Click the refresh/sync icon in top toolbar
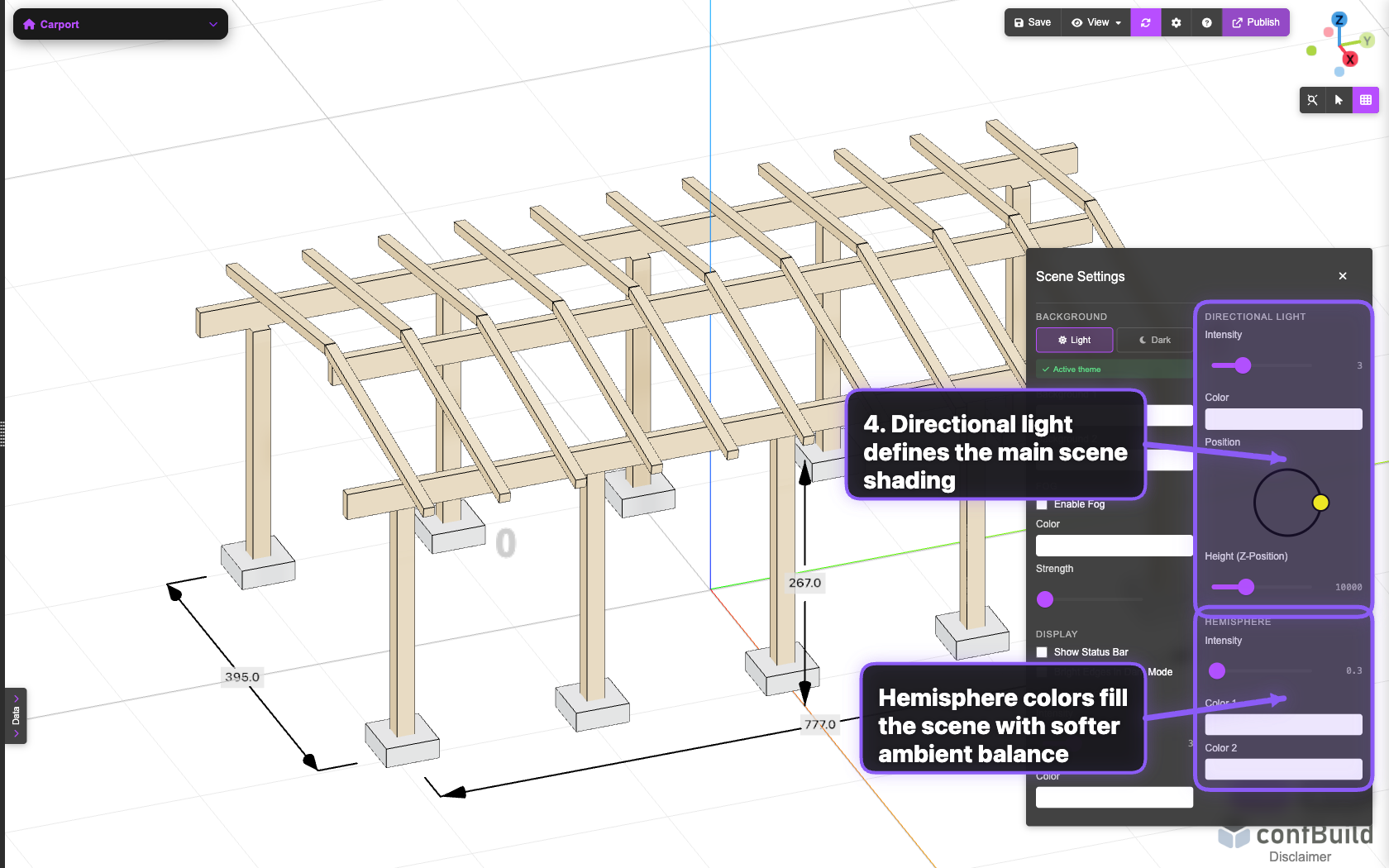The image size is (1389, 868). [x=1145, y=23]
